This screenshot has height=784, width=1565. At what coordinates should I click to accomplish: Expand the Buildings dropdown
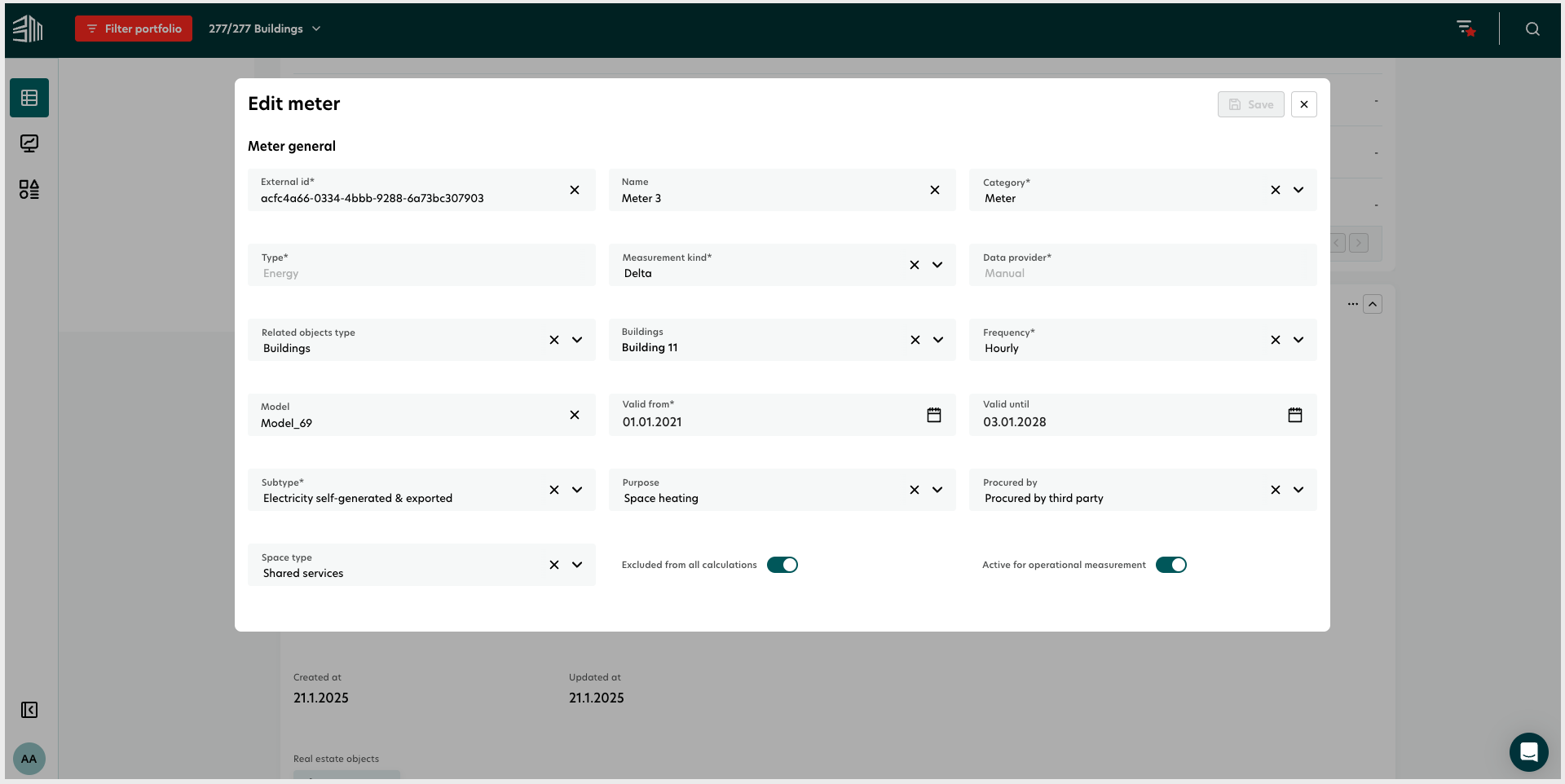(x=938, y=340)
